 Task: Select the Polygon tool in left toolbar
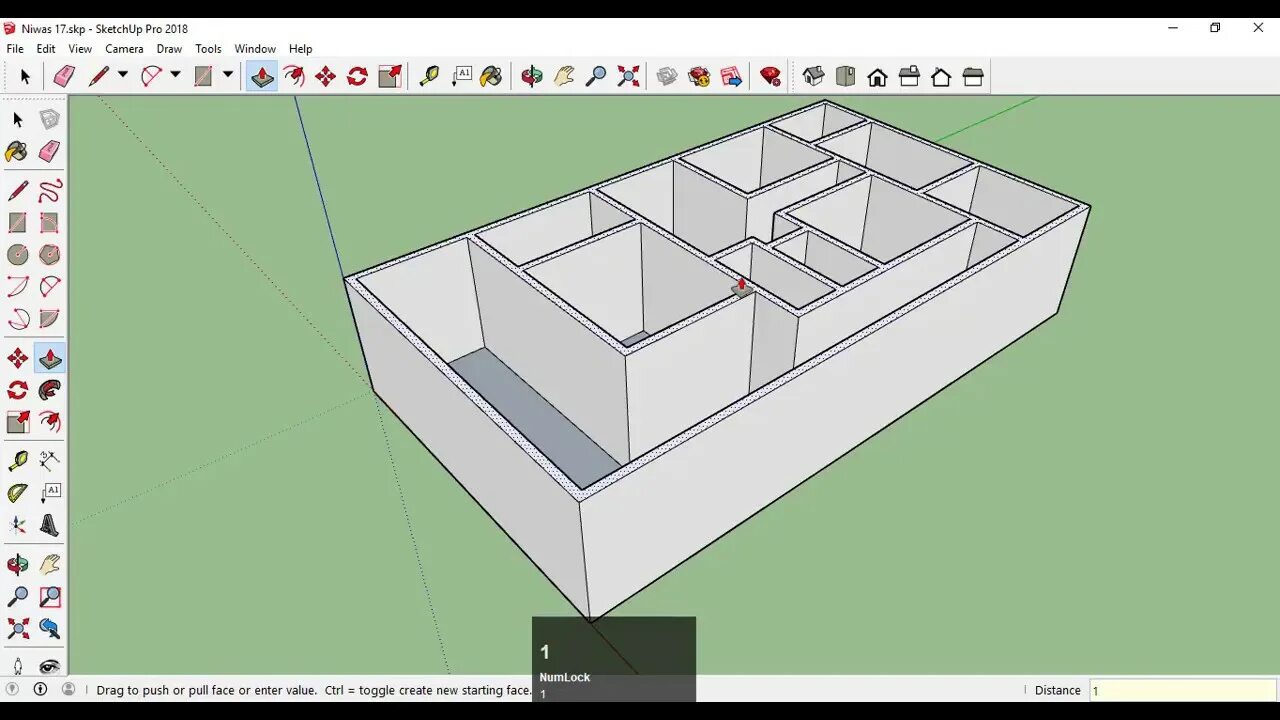49,254
